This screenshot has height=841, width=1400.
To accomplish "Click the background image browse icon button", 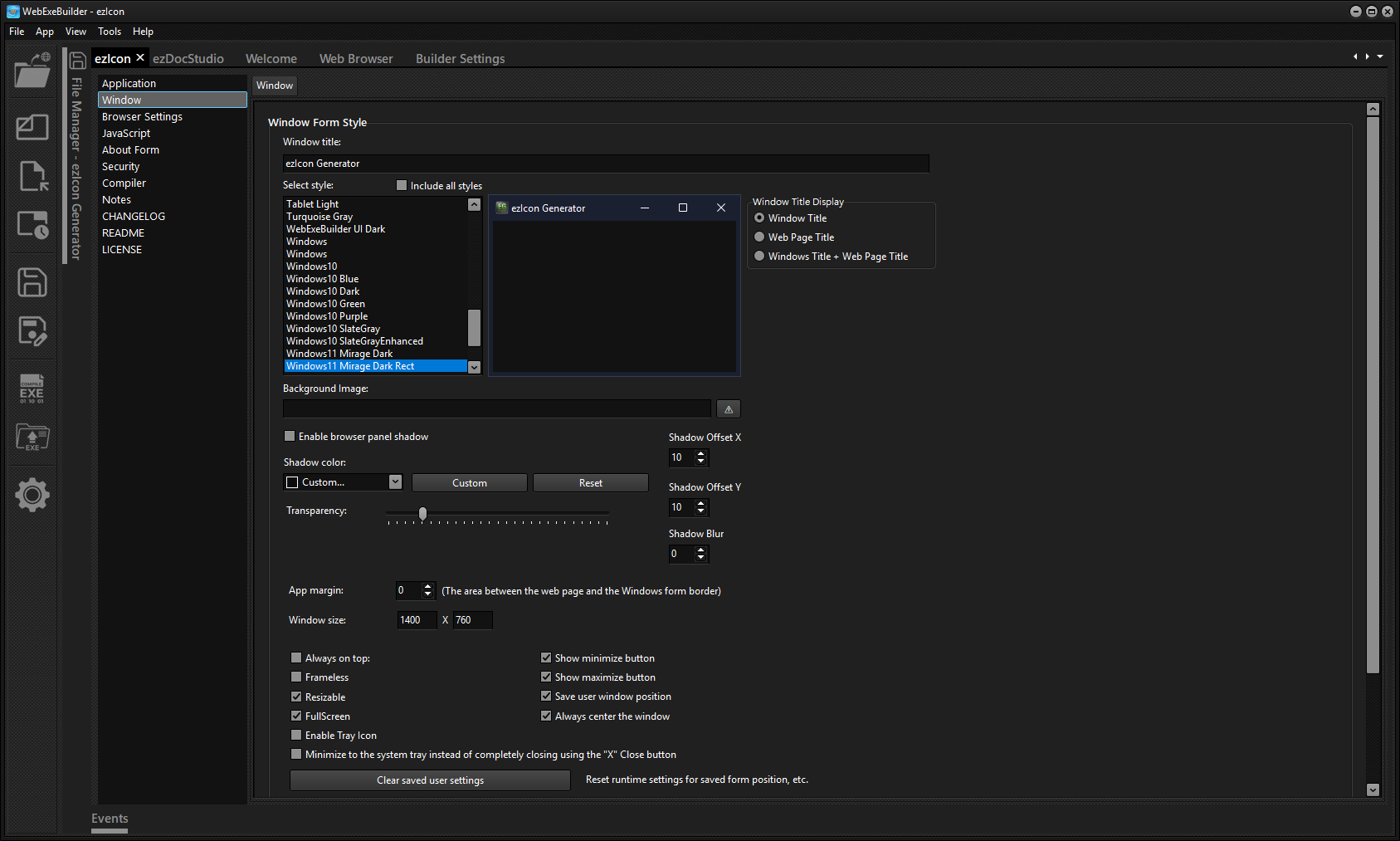I will (x=728, y=409).
